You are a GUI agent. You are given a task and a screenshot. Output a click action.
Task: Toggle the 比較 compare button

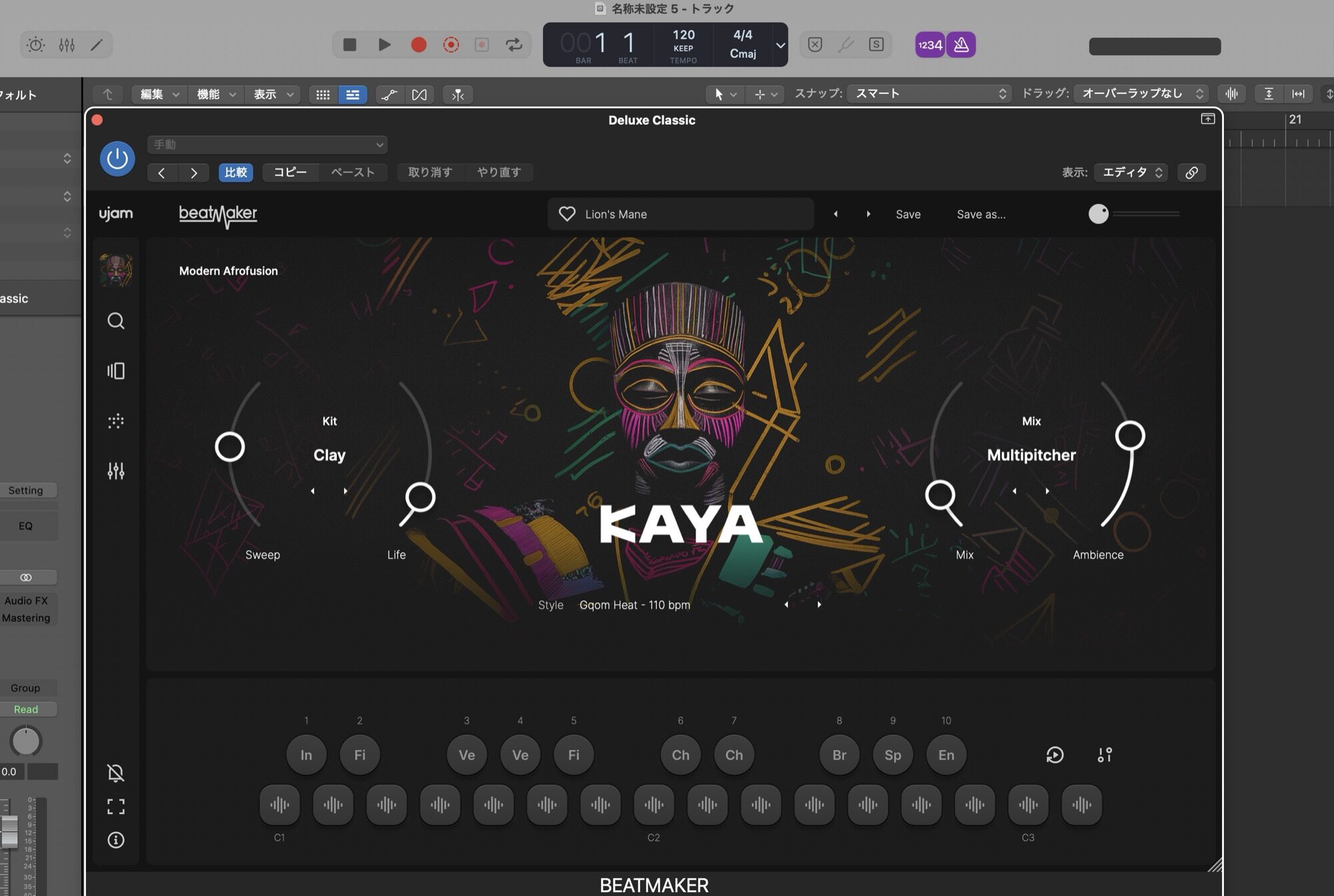tap(235, 173)
